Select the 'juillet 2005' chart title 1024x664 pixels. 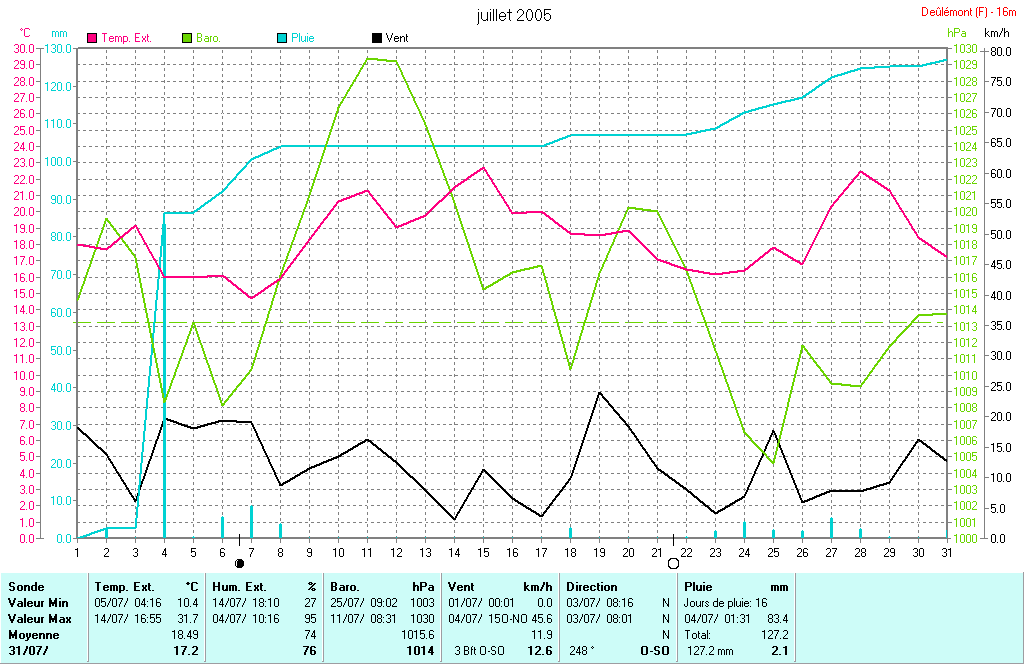[x=514, y=16]
